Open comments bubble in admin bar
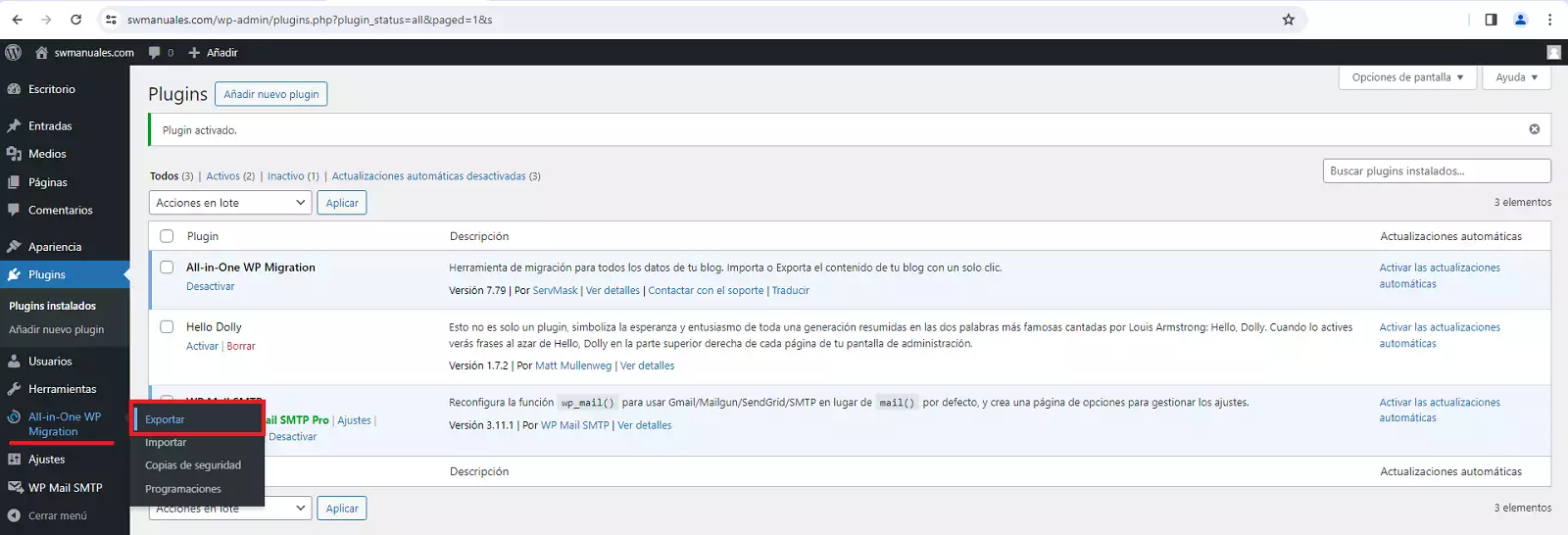Image resolution: width=1568 pixels, height=535 pixels. (154, 53)
